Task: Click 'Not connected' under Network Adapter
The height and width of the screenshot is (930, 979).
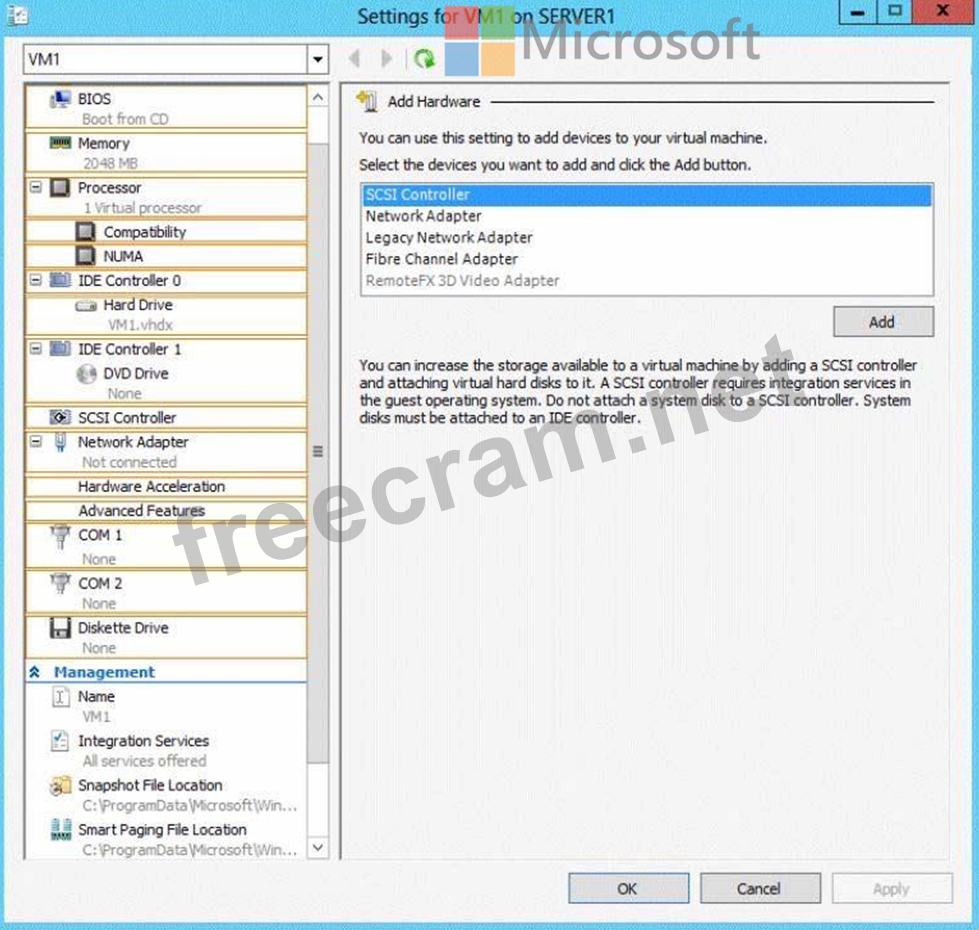Action: pos(129,463)
